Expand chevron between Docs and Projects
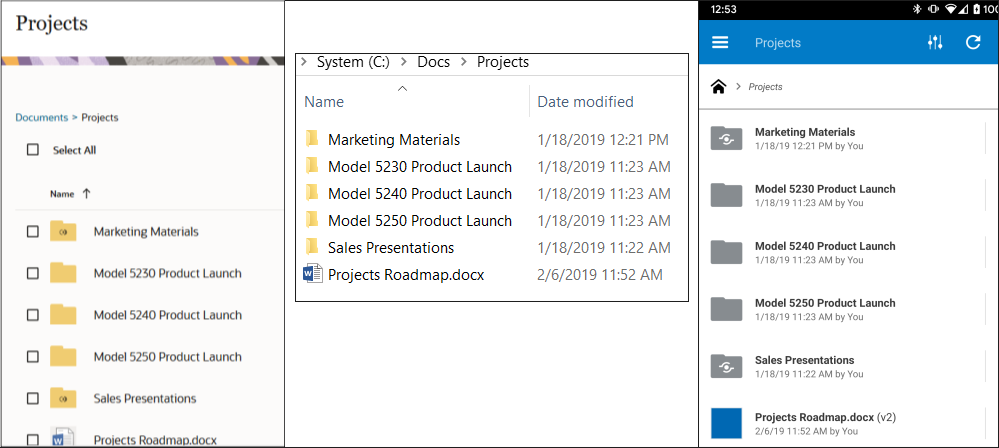Image resolution: width=999 pixels, height=448 pixels. click(x=463, y=62)
